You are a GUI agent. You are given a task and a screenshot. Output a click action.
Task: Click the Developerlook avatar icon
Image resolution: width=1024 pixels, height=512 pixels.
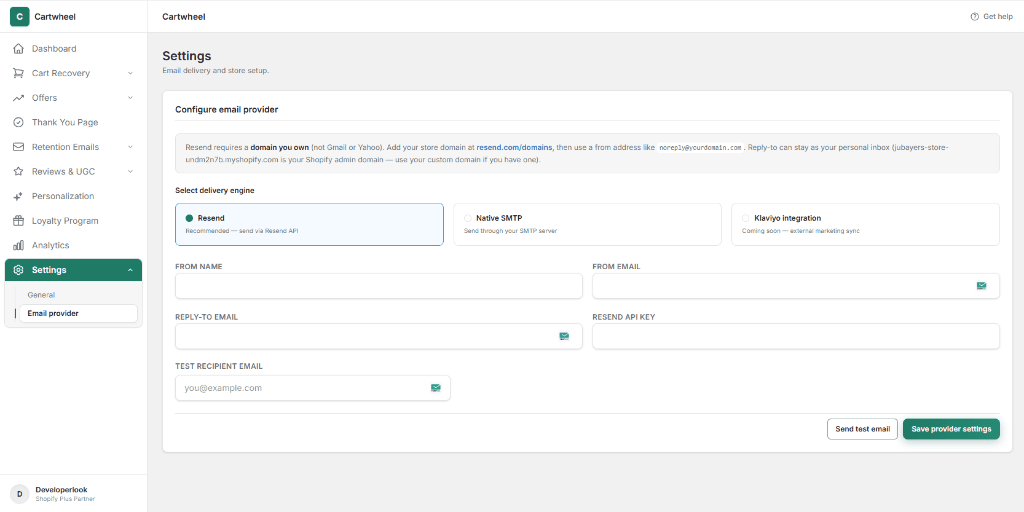20,494
